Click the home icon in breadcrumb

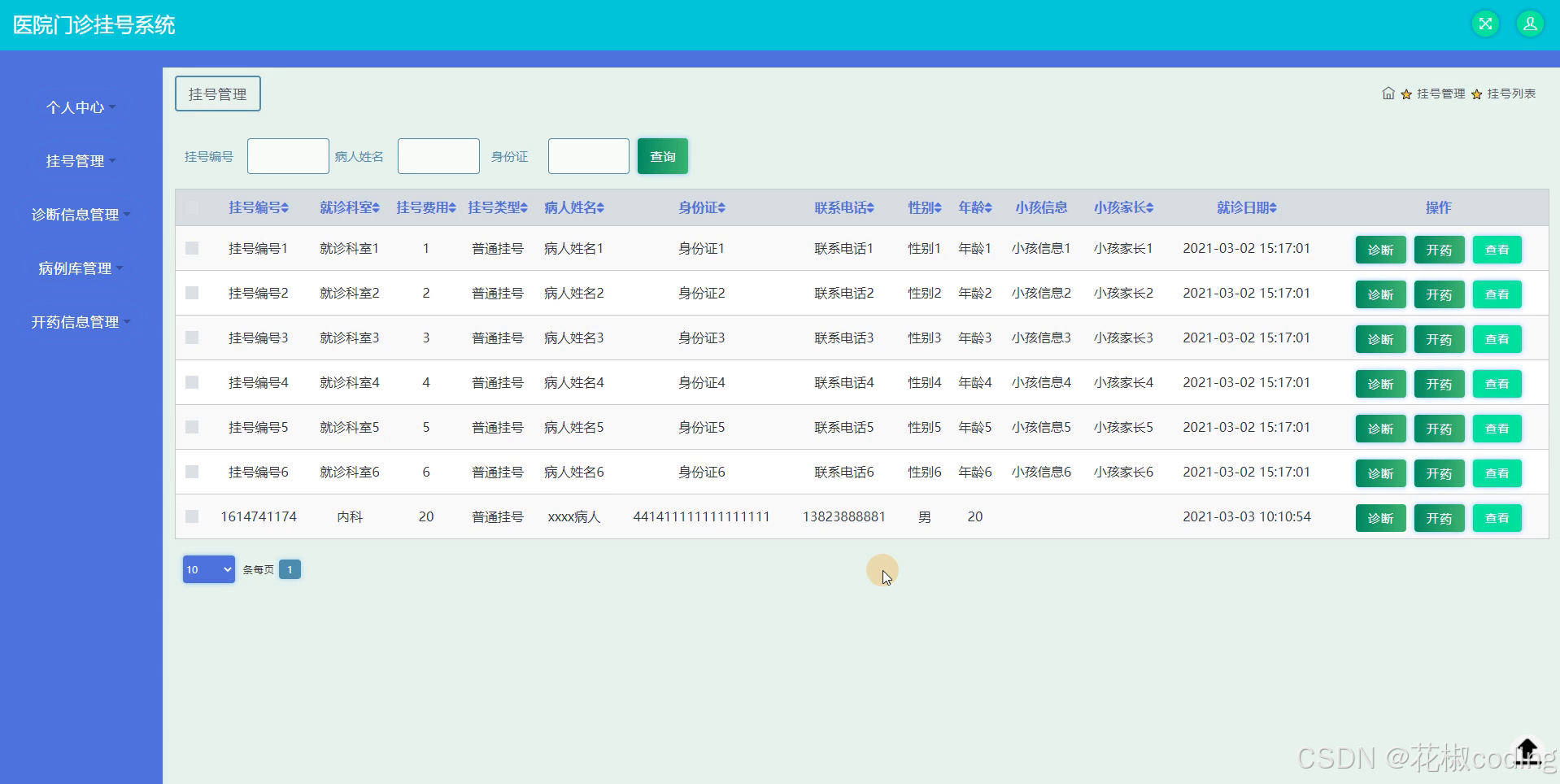point(1388,94)
